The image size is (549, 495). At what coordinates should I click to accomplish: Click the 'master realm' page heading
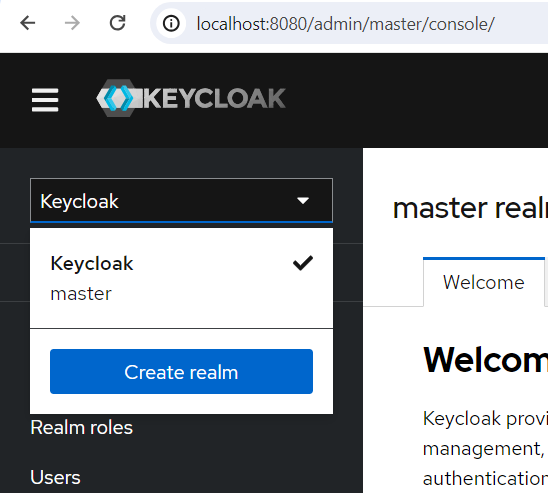471,209
